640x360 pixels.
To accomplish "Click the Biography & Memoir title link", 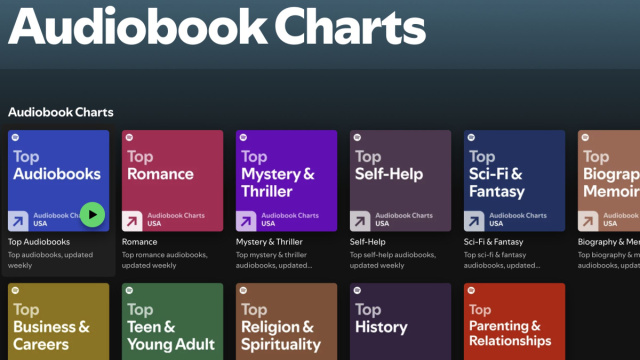I will (609, 242).
